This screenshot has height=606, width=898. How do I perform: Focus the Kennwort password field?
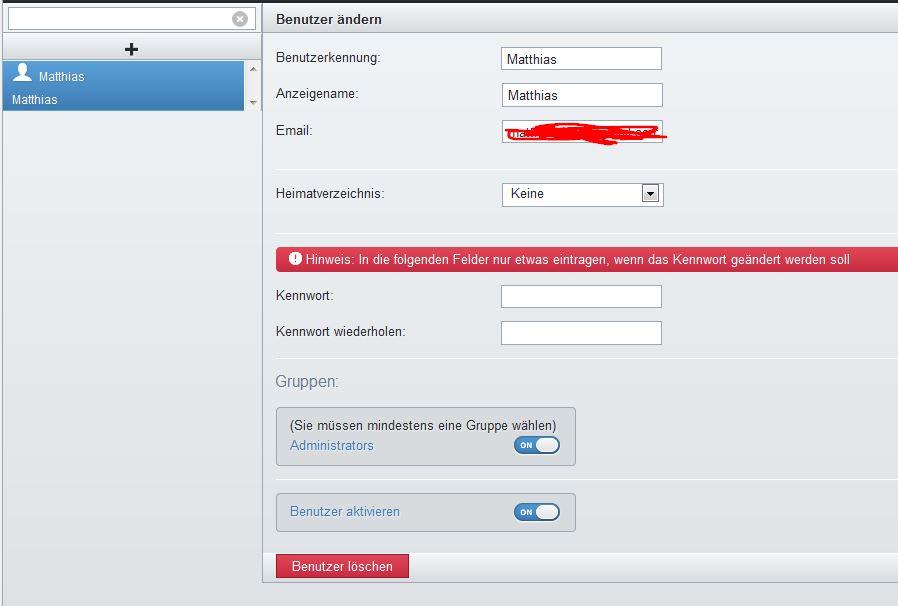coord(581,297)
